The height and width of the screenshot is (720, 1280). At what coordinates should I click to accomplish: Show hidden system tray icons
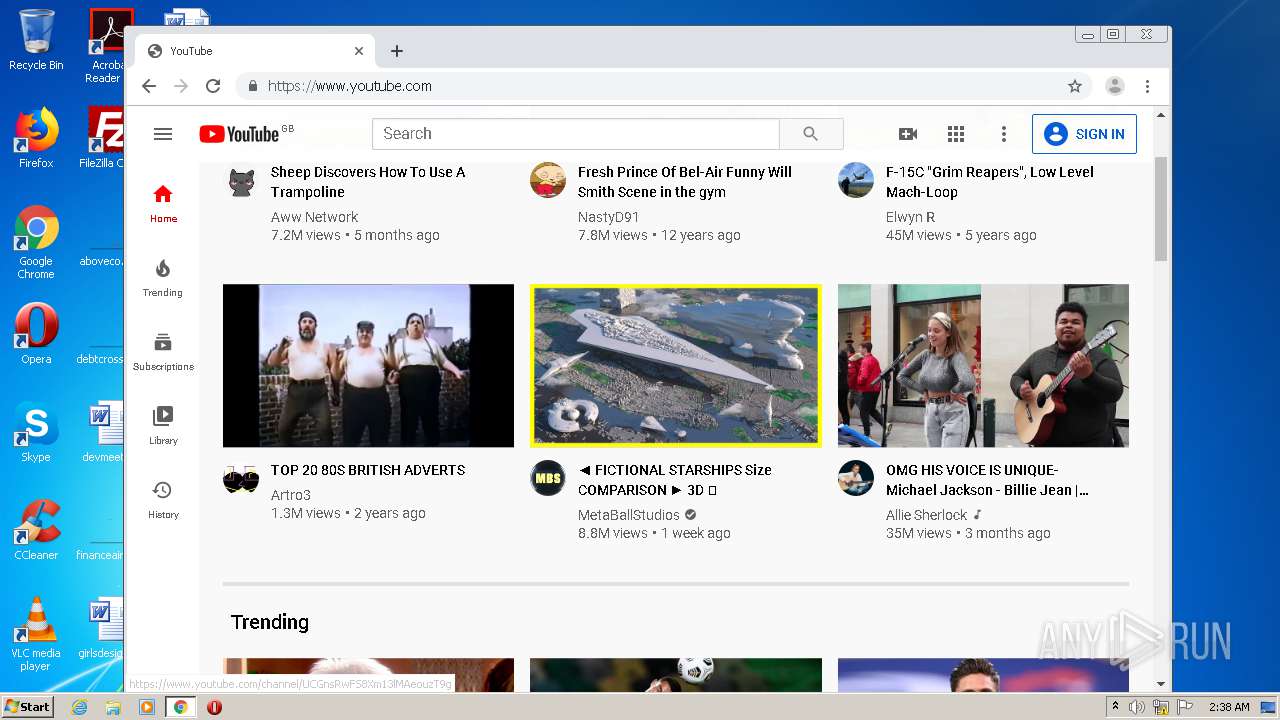[x=1115, y=707]
